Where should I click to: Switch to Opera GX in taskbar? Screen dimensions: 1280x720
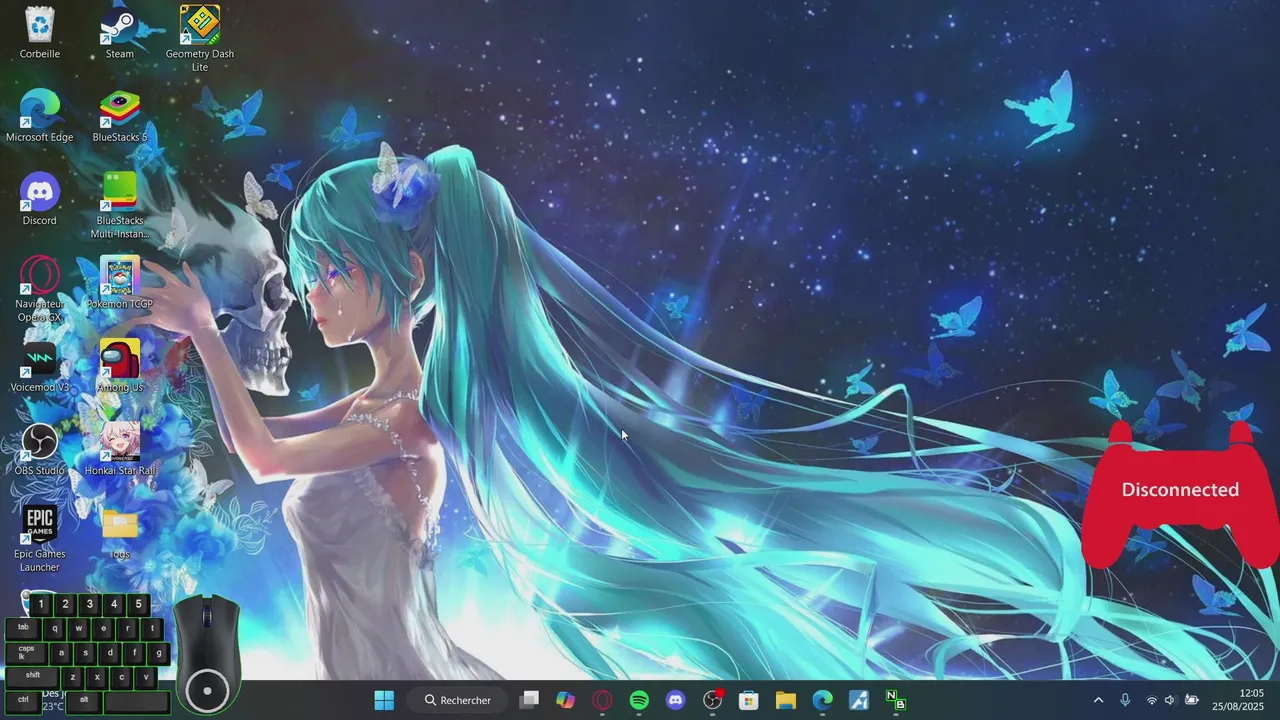[602, 700]
